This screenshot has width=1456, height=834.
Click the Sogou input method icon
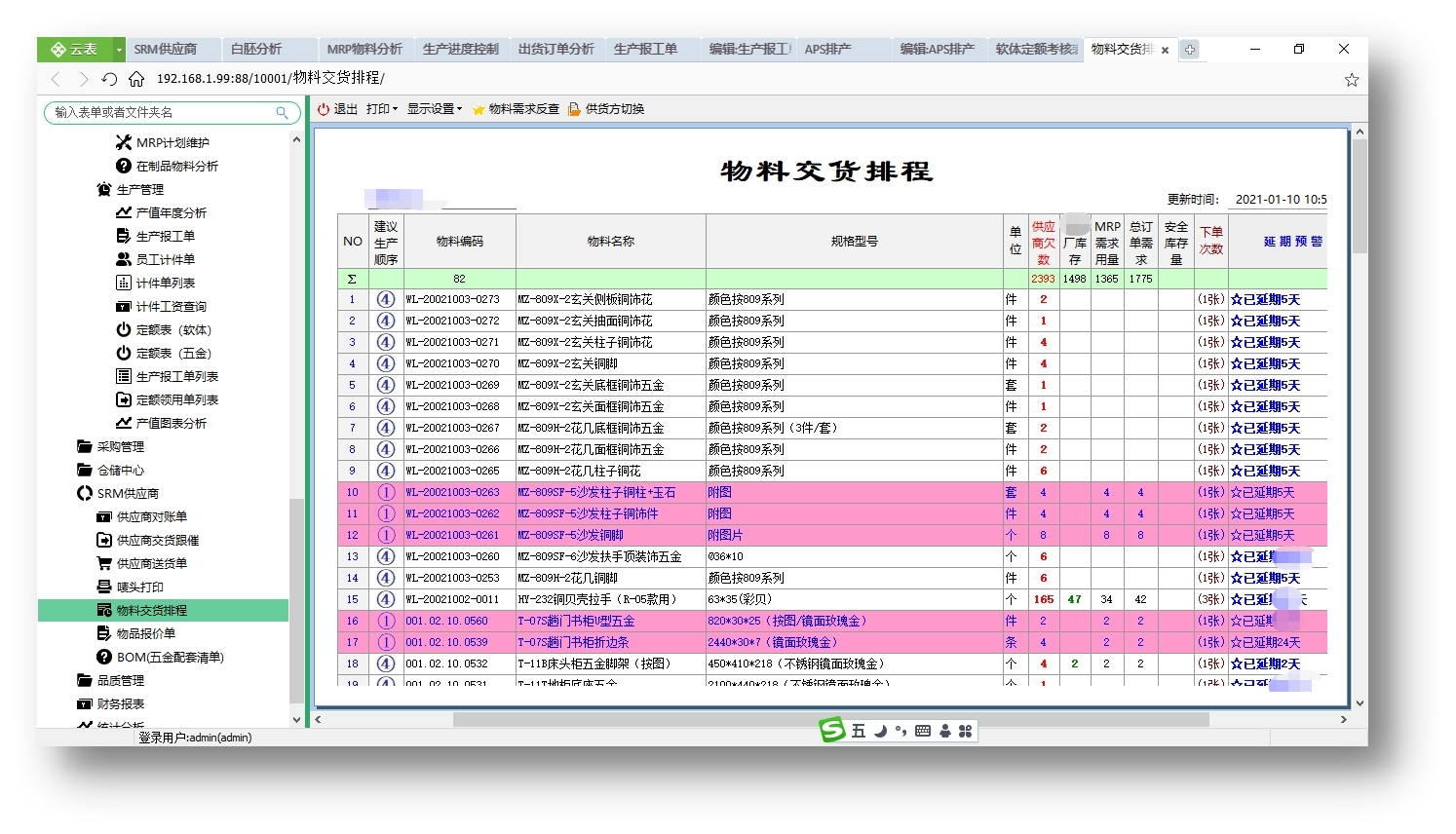[x=831, y=730]
